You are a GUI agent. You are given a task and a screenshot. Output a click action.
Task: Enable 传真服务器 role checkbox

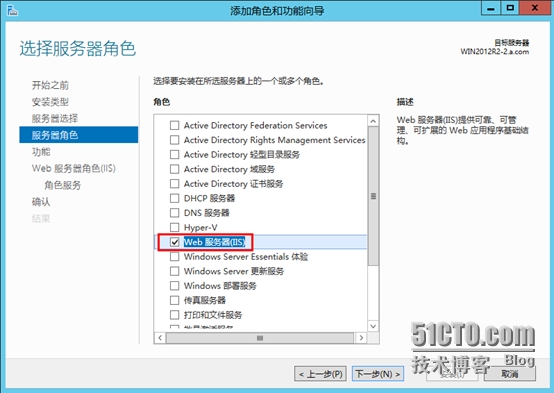click(175, 300)
